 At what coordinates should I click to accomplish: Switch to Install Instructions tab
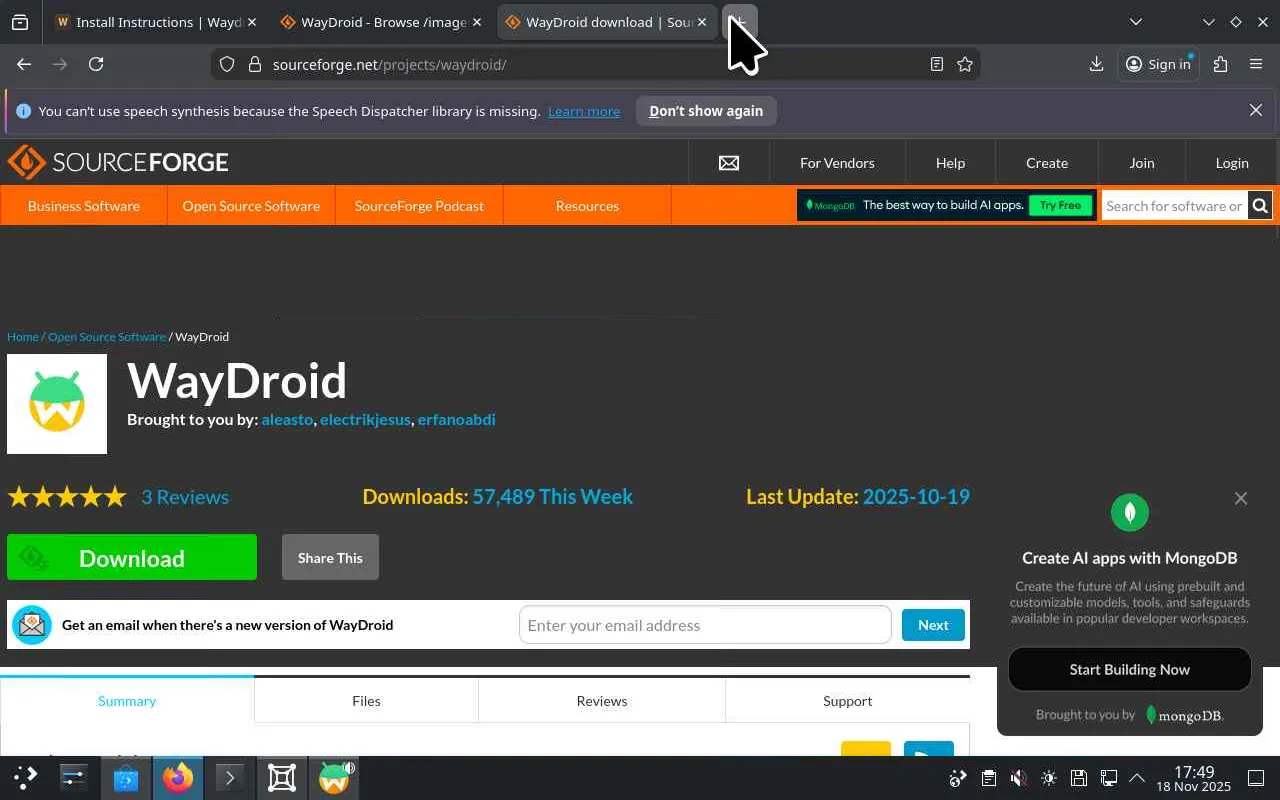click(x=155, y=22)
